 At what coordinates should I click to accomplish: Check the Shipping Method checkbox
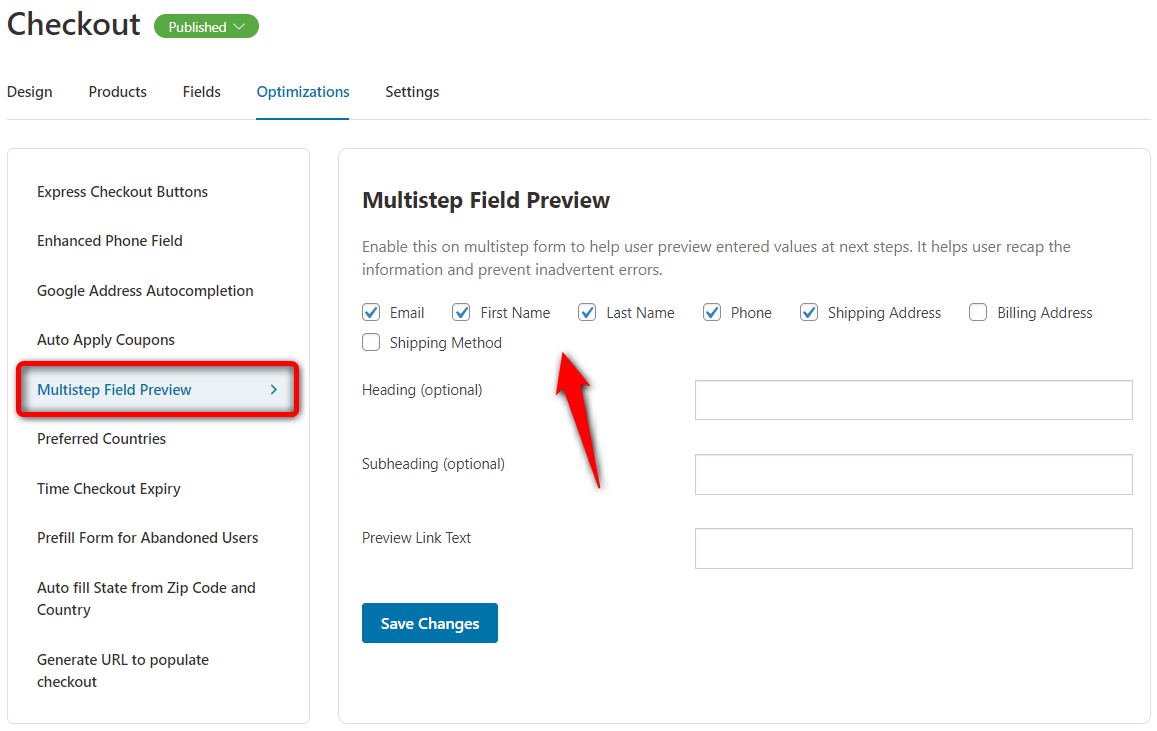tap(371, 342)
